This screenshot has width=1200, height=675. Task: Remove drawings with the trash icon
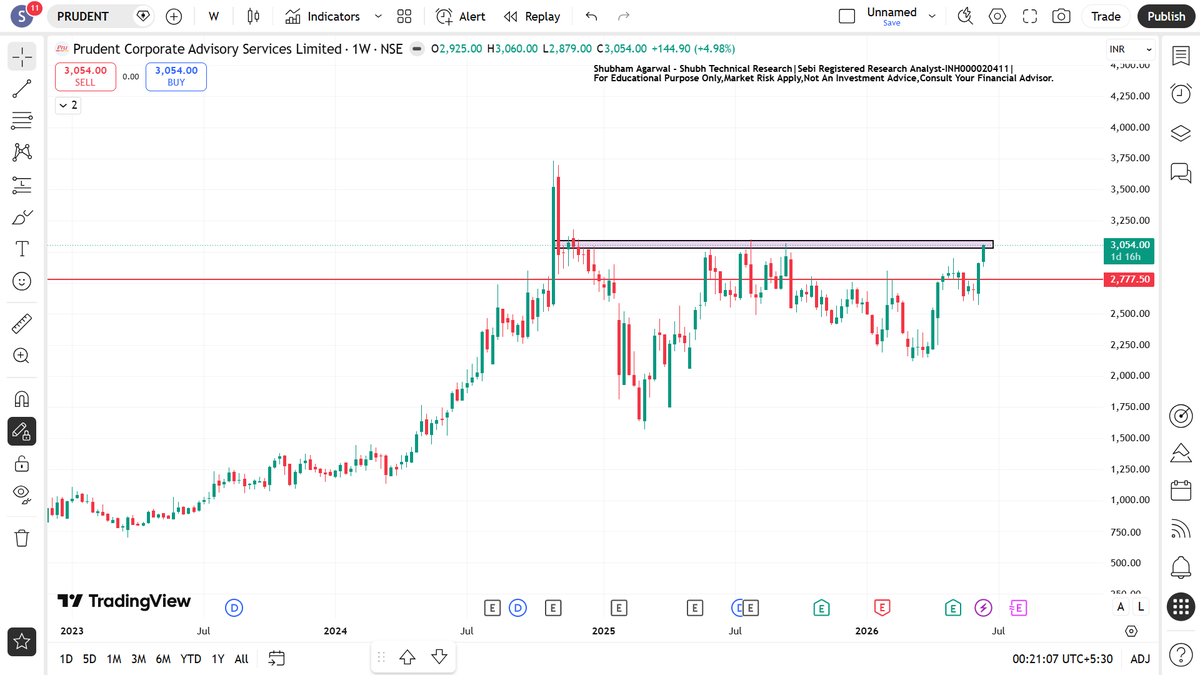(x=22, y=538)
